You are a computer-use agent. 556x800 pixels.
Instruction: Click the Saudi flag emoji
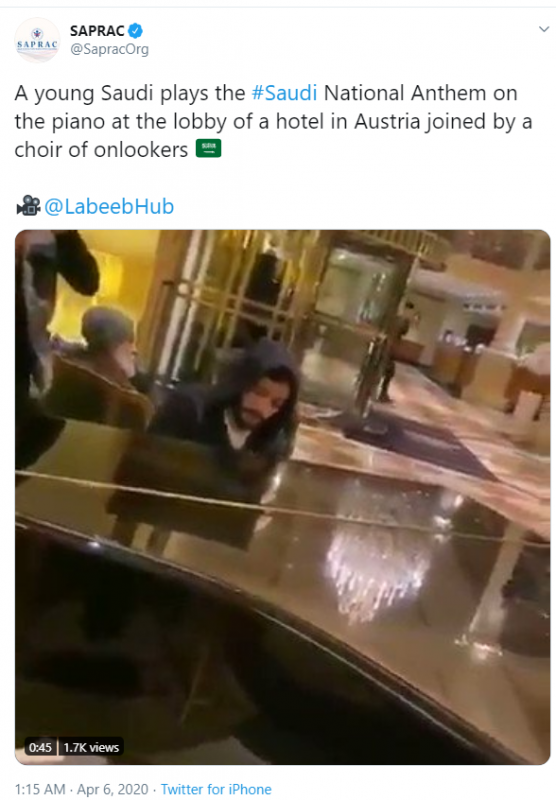209,148
